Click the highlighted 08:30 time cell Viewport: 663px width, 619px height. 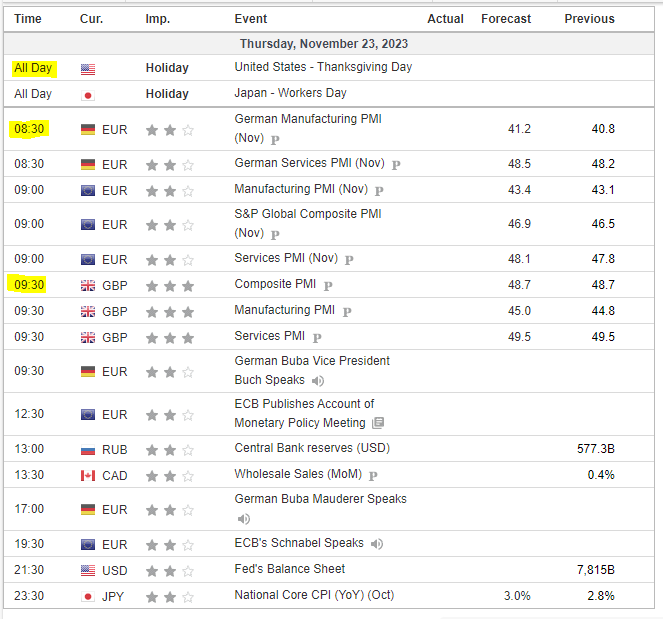click(29, 129)
